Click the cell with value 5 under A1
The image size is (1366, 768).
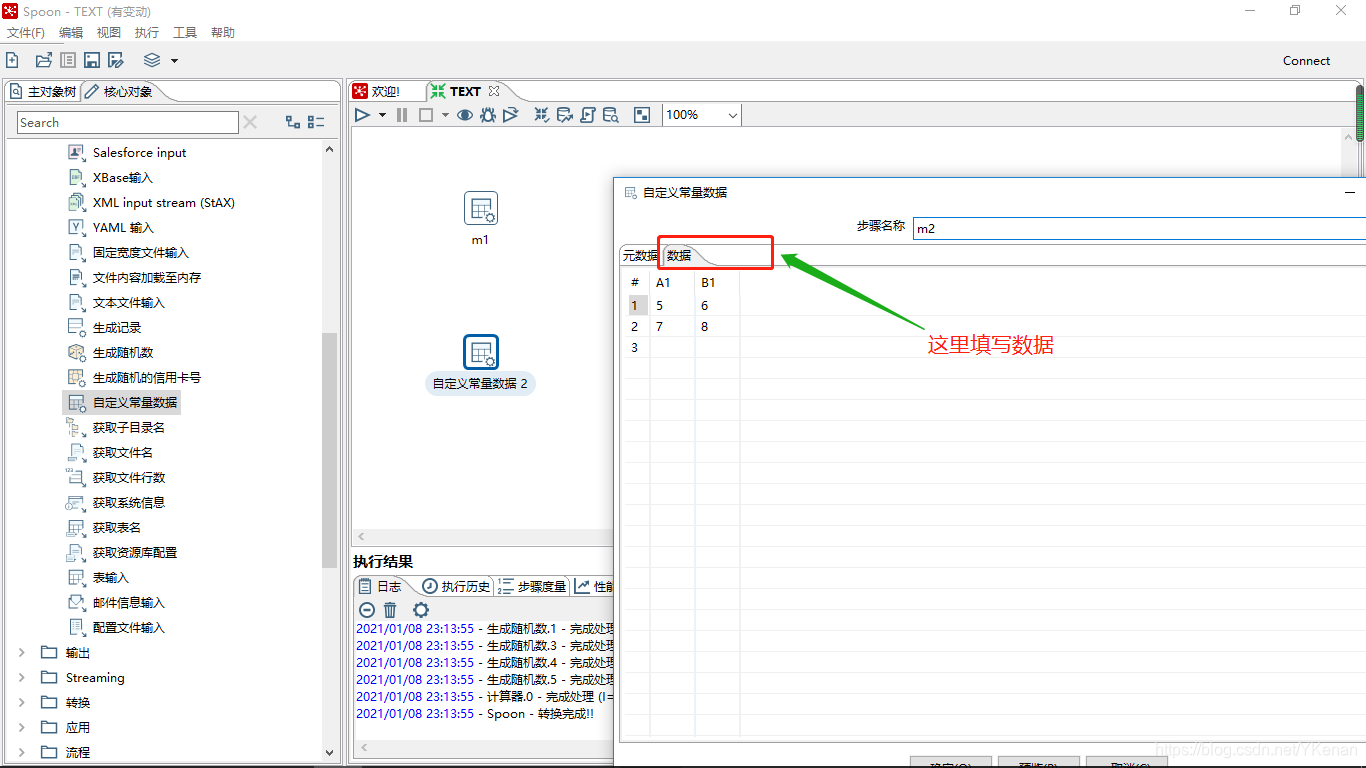[672, 306]
